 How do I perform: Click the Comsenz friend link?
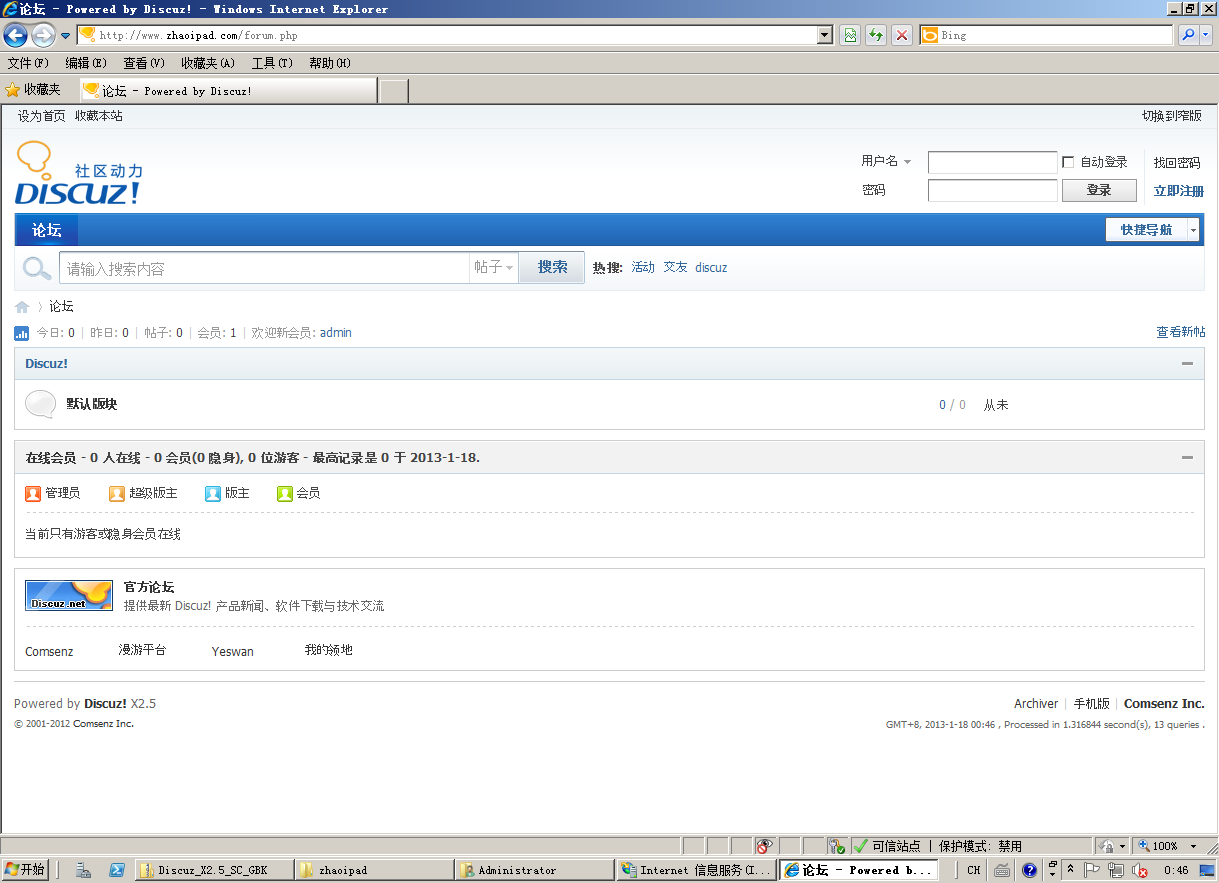[49, 651]
